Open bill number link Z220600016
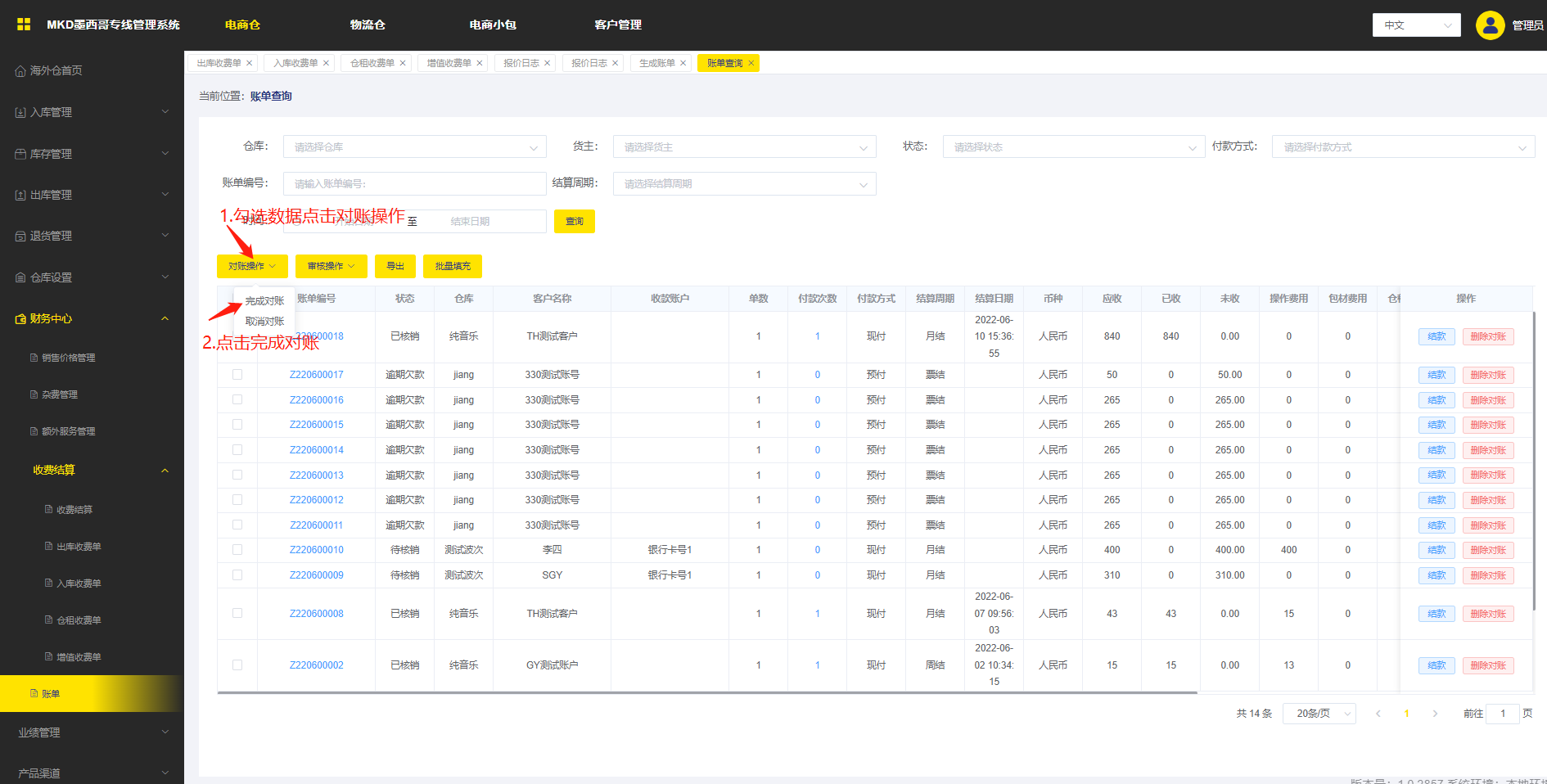1547x784 pixels. point(316,400)
